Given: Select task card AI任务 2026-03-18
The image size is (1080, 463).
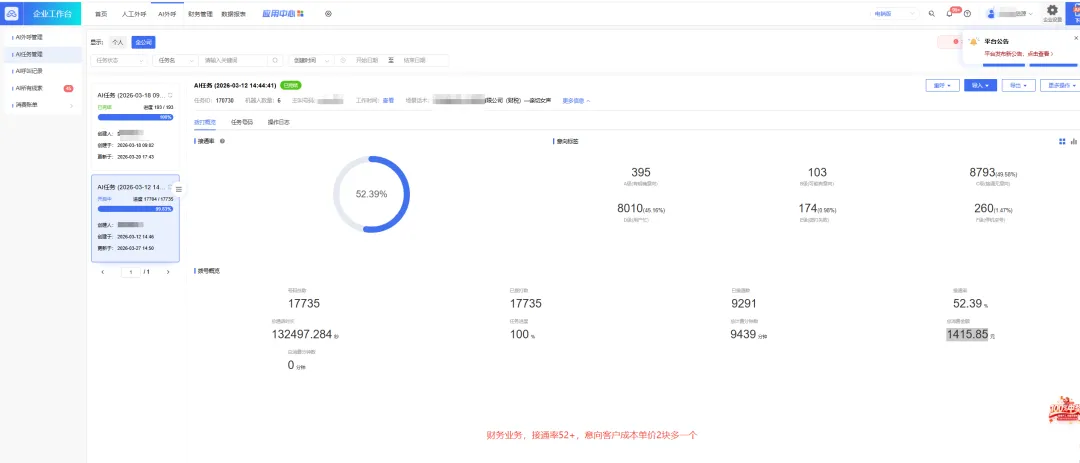Looking at the screenshot, I should click(x=135, y=125).
